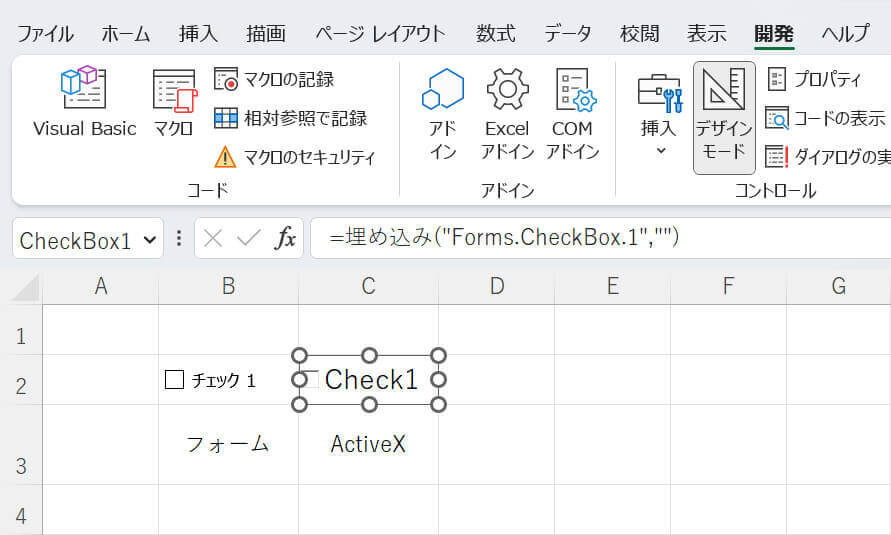Switch to the 数式 (Formulas) tab
Viewport: 891px width, 535px height.
click(x=496, y=33)
